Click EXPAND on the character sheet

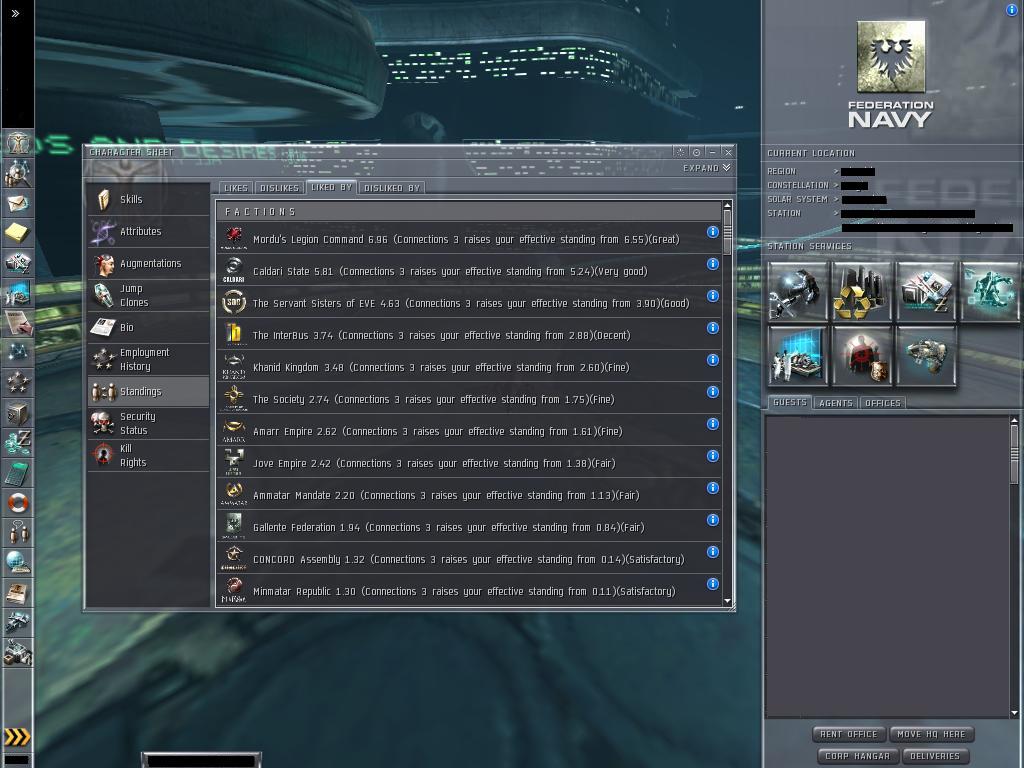coord(707,168)
